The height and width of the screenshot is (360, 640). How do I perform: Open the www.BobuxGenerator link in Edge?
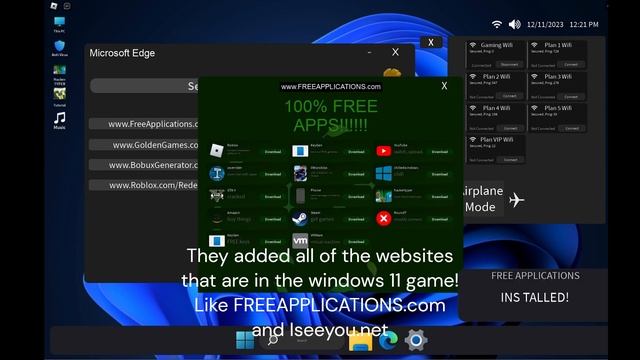coord(144,165)
